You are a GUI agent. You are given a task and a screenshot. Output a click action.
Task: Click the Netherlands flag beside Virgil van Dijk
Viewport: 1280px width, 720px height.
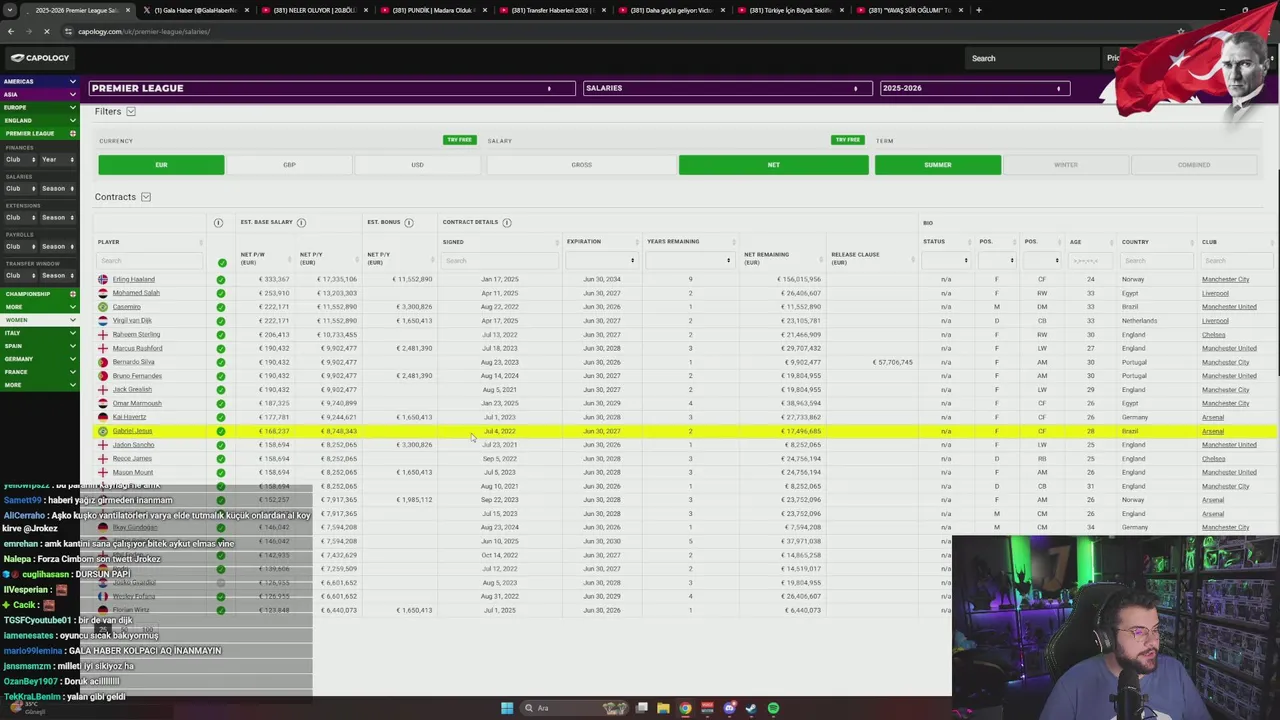[x=103, y=321]
